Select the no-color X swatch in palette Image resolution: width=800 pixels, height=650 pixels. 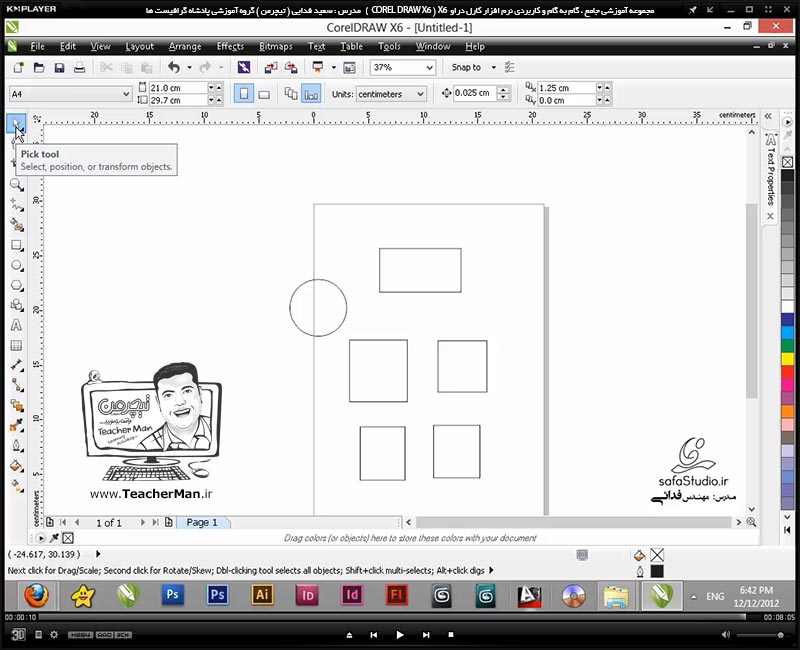(787, 162)
